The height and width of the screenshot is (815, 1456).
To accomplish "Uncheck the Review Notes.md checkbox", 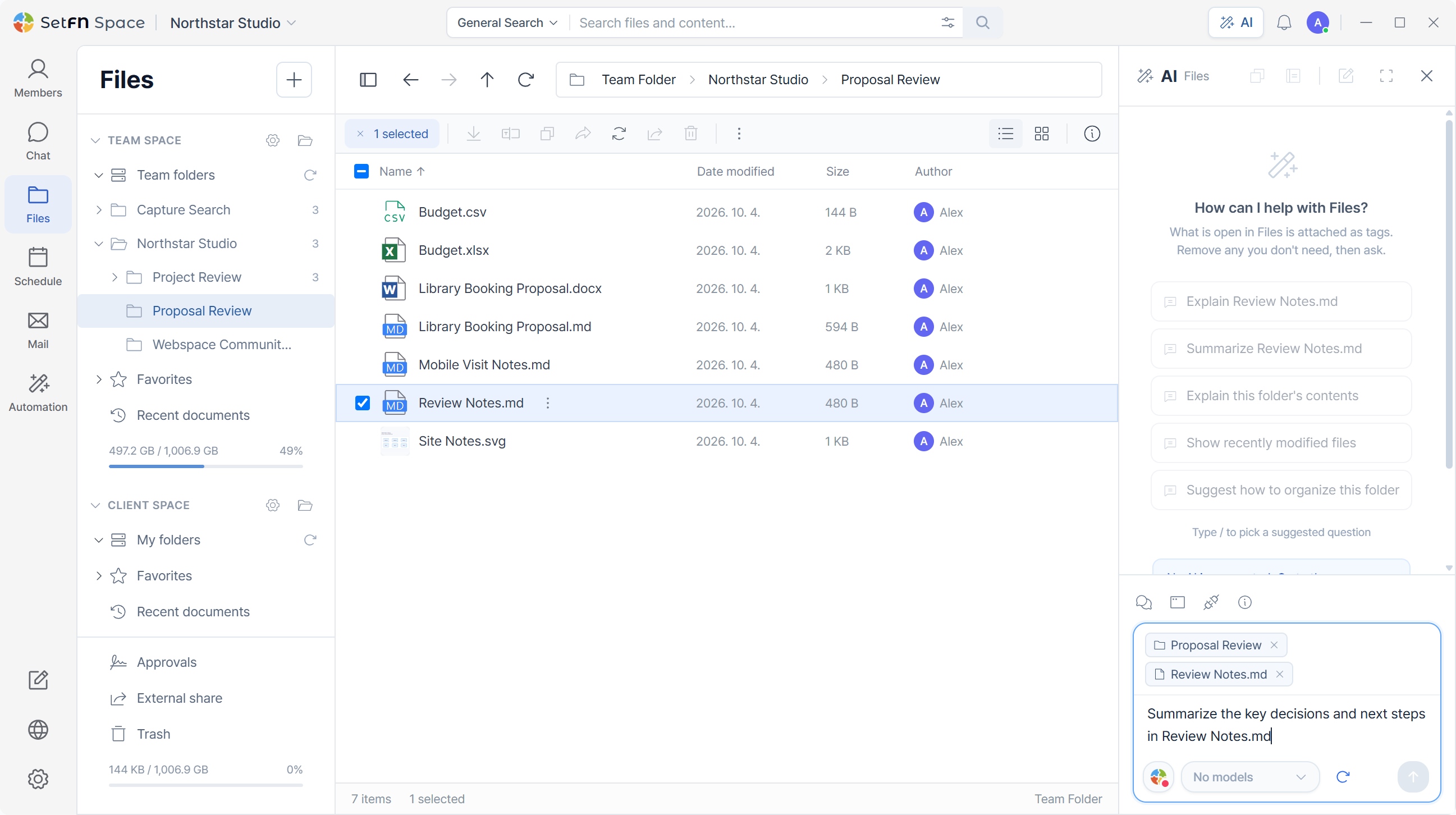I will point(362,403).
